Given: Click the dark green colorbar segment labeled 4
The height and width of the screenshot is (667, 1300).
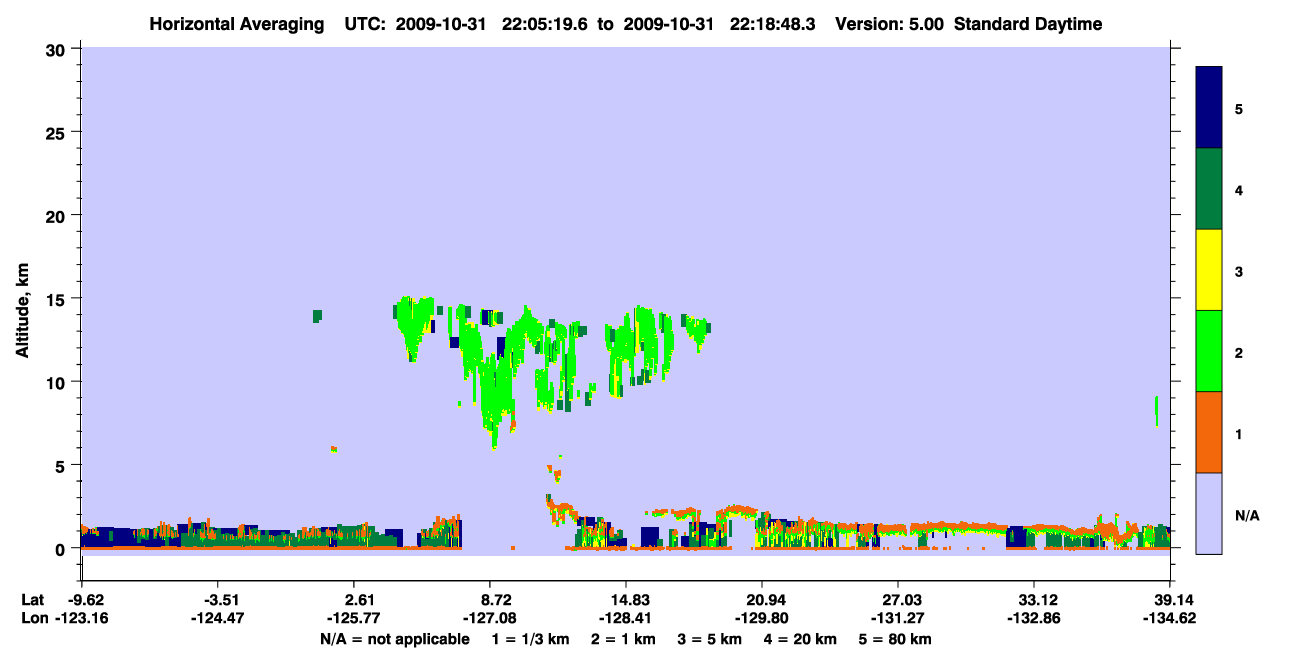Looking at the screenshot, I should tap(1209, 189).
